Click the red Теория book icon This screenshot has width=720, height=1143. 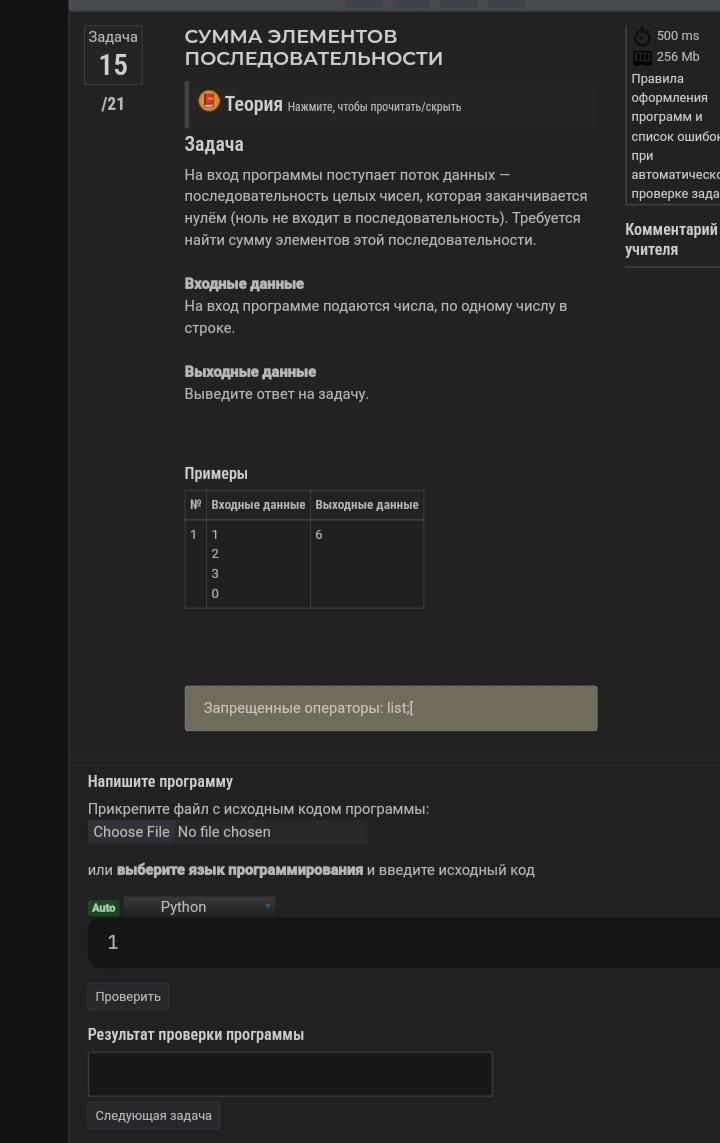point(209,101)
